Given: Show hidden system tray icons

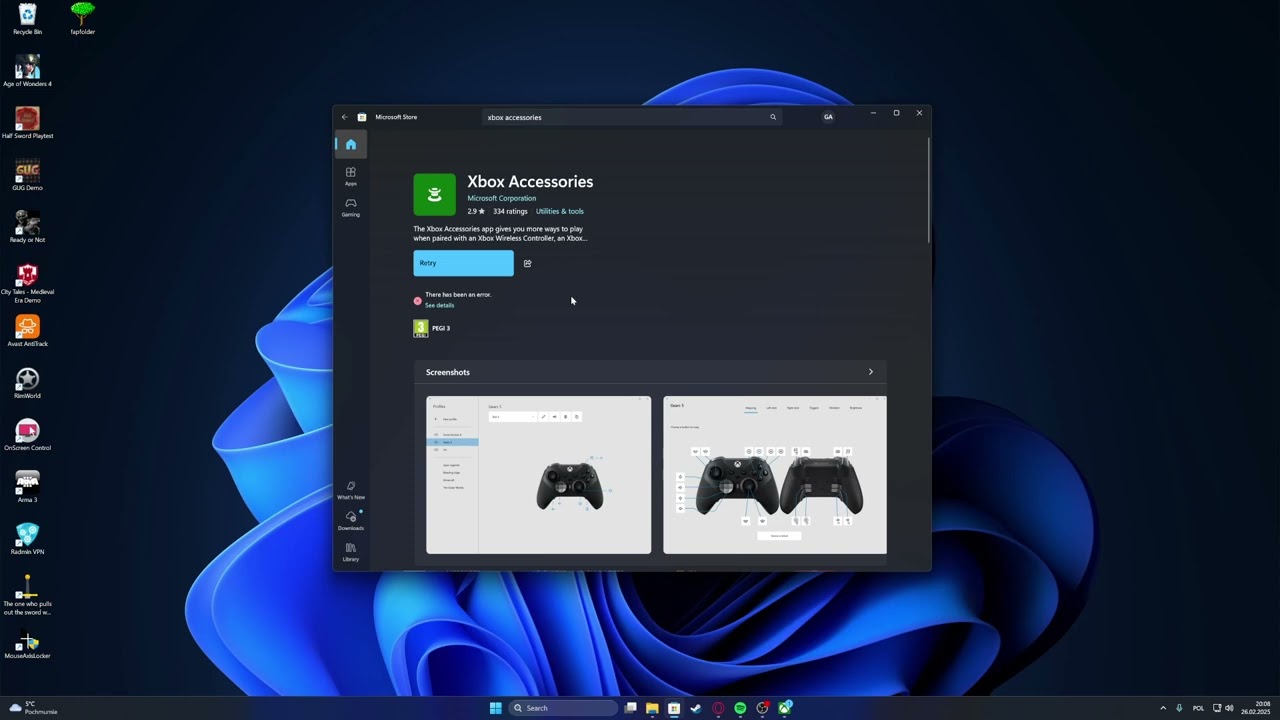Looking at the screenshot, I should pyautogui.click(x=1162, y=708).
